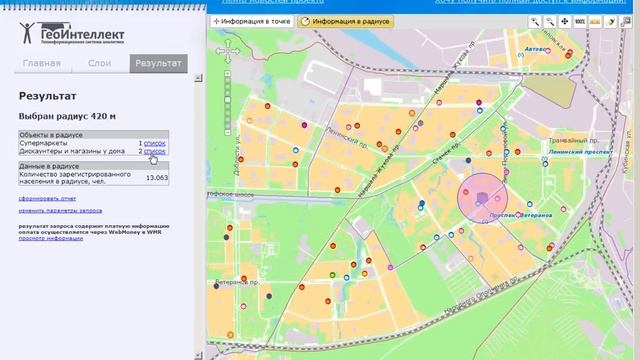Viewport: 640px width, 360px height.
Task: Switch to the Главная tab
Action: tap(42, 64)
